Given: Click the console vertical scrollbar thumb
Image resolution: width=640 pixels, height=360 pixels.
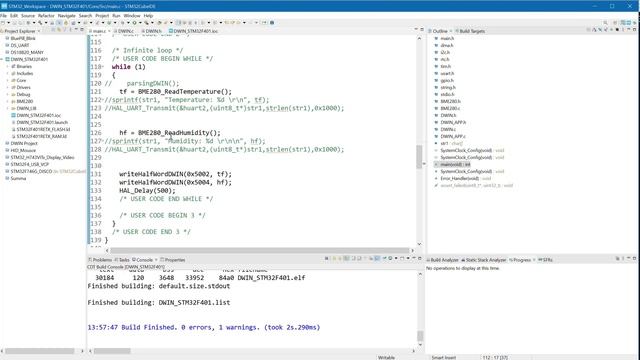Looking at the screenshot, I should (x=420, y=336).
